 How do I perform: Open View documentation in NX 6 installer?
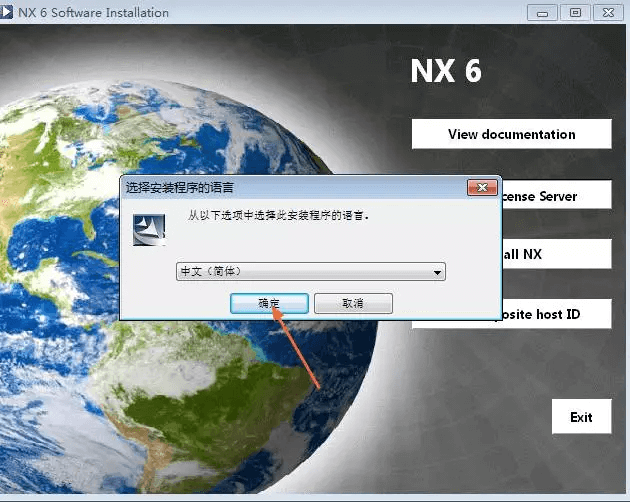(x=511, y=134)
